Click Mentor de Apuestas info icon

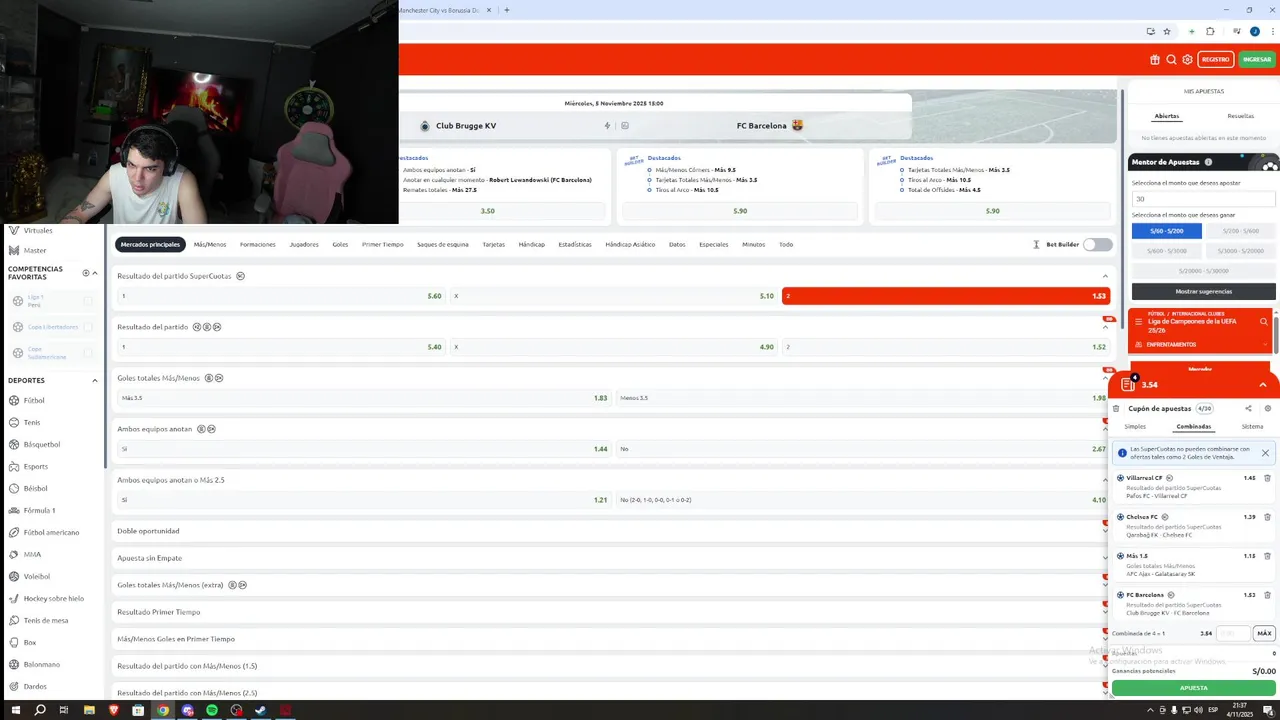[x=1208, y=162]
